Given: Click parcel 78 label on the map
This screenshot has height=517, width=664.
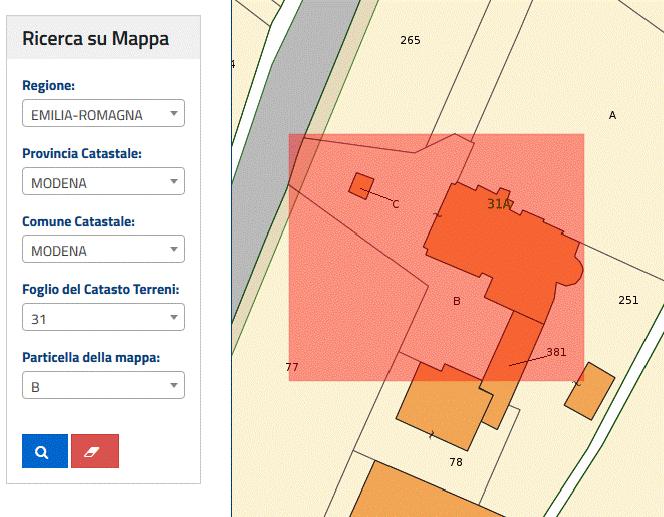Looking at the screenshot, I should 456,462.
